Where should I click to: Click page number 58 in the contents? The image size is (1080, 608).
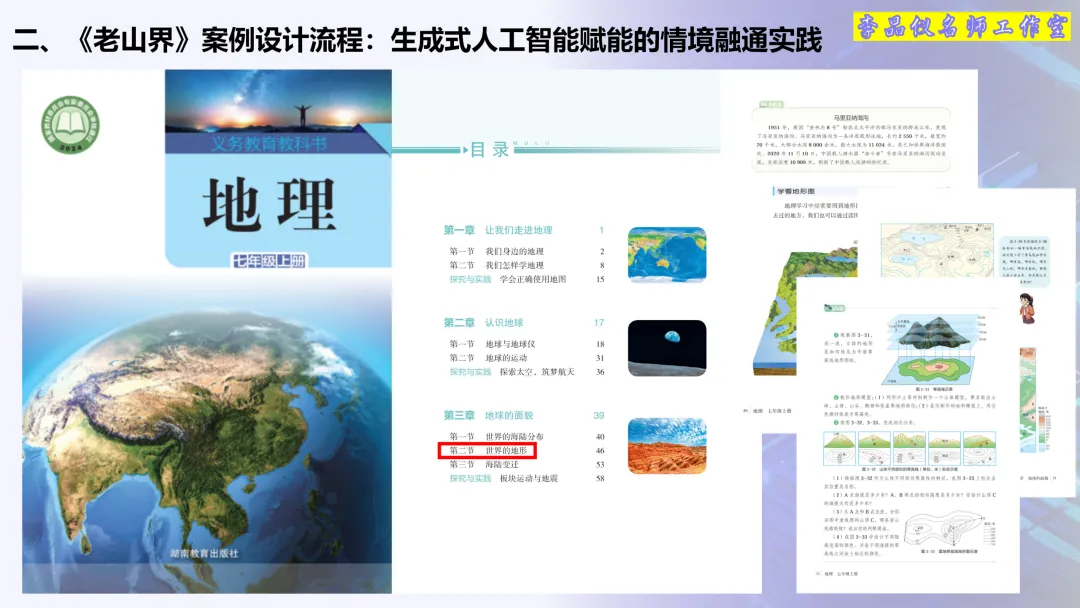tap(600, 479)
